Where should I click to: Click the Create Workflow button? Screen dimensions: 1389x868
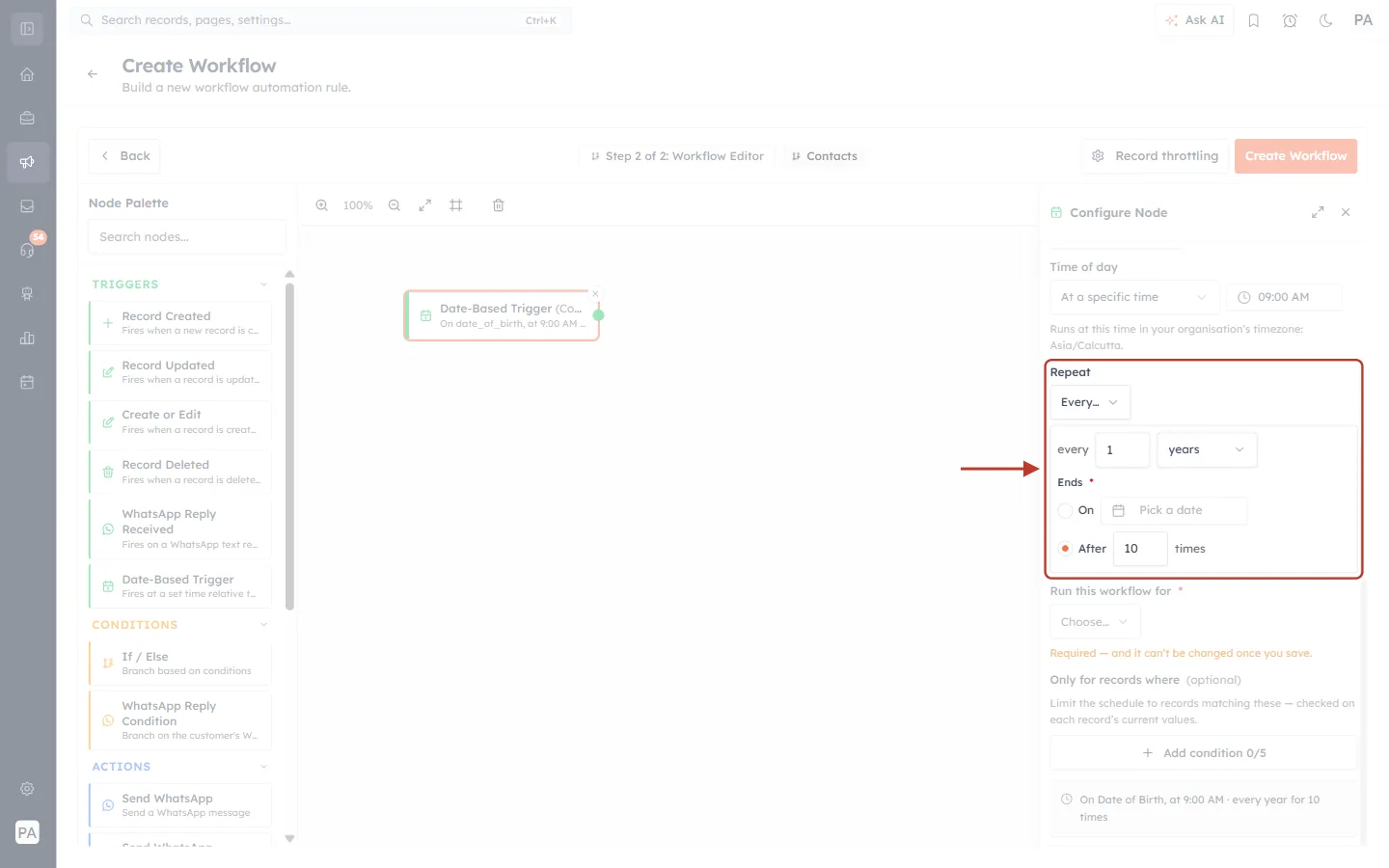pos(1295,156)
